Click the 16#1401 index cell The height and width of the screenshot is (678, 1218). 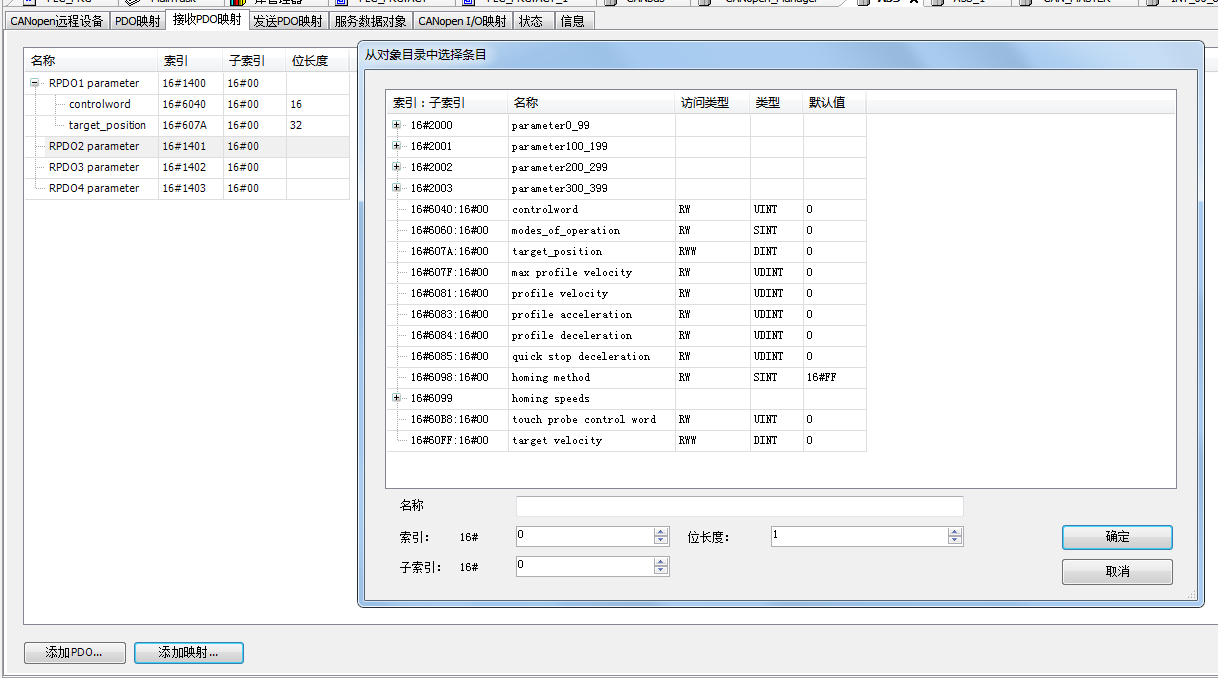pos(190,146)
